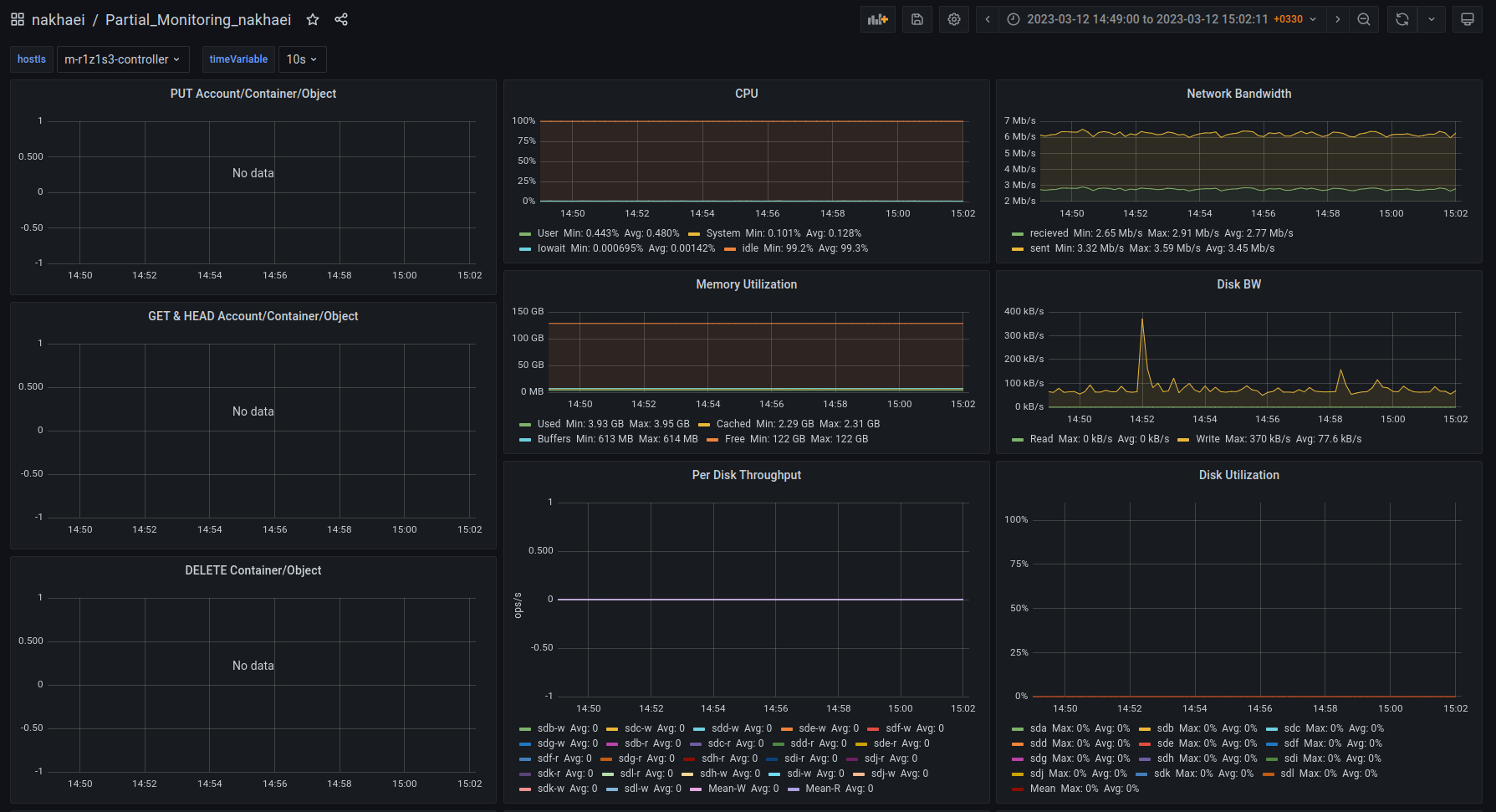Star the Partial_Monitoring_nakhaei dashboard
Screen dimensions: 1496x812
[x=313, y=19]
